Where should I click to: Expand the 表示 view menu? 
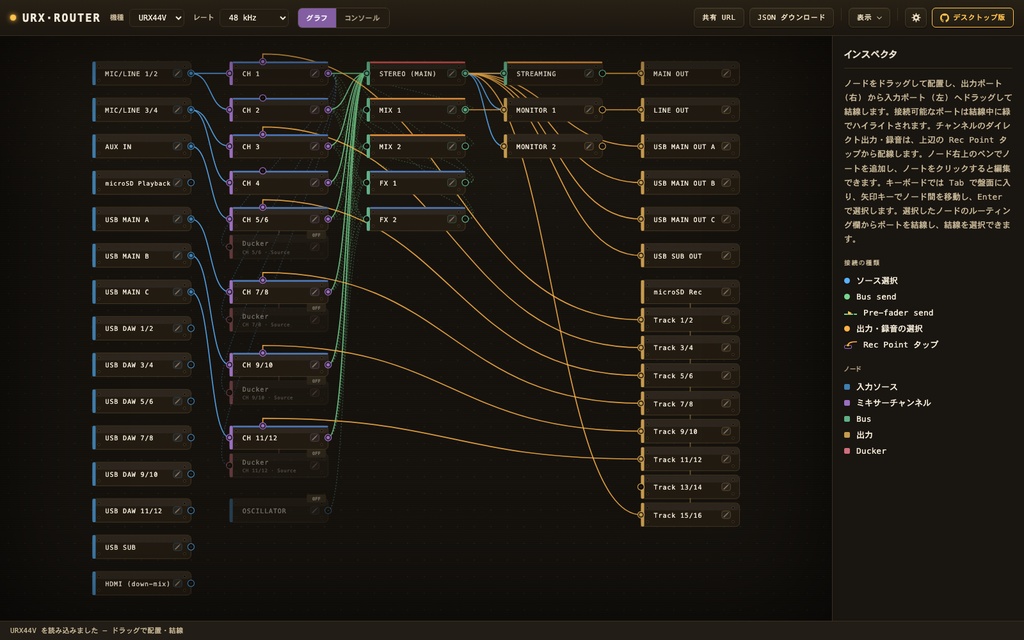point(869,18)
